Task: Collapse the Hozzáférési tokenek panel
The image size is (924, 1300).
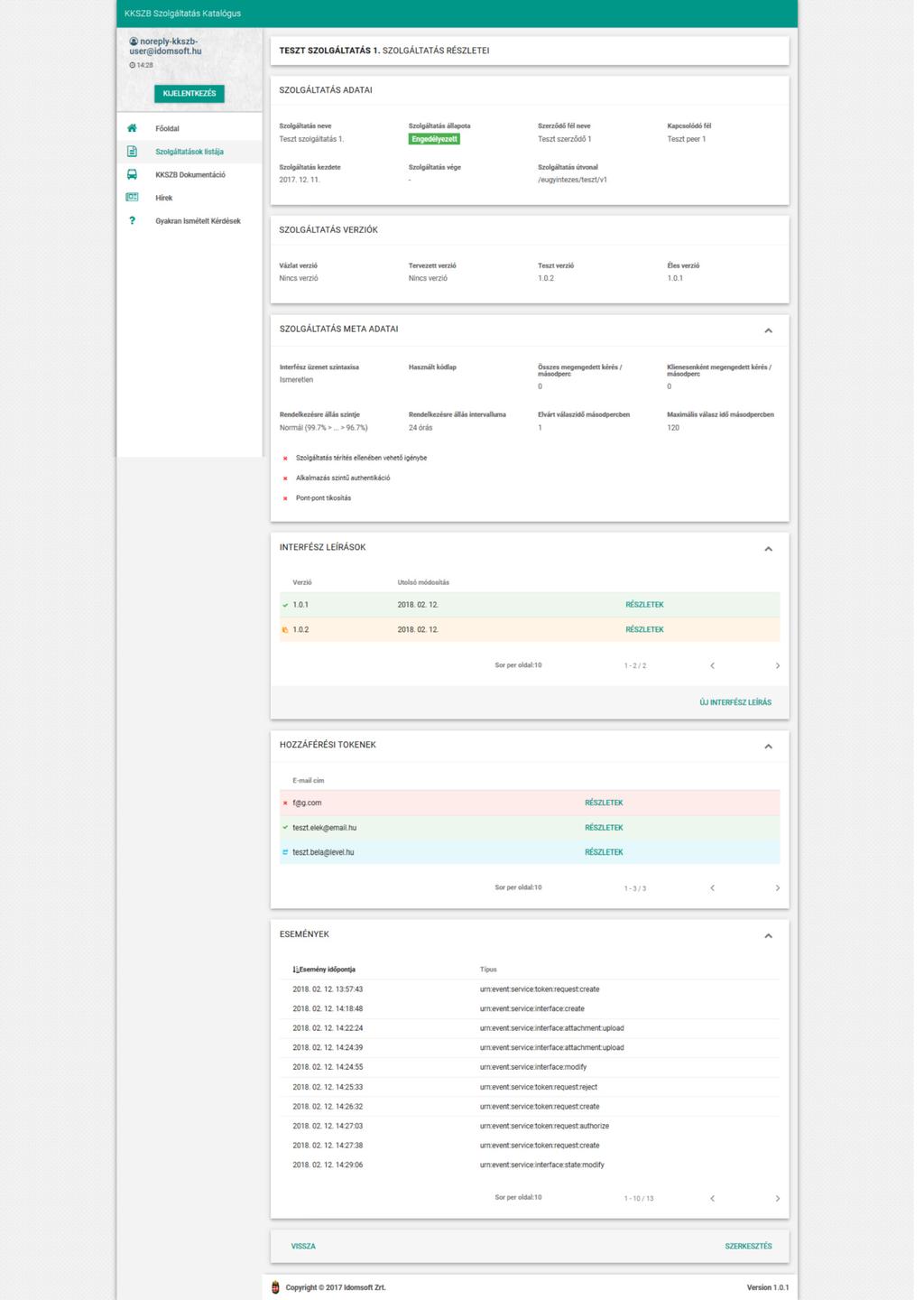Action: click(769, 747)
